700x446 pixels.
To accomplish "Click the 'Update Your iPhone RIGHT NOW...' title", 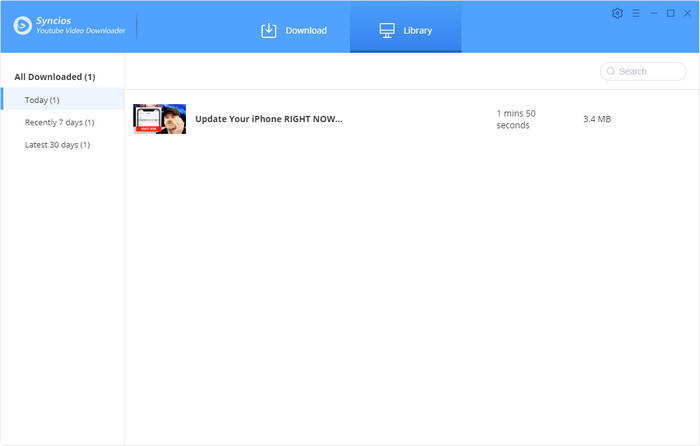I will (x=268, y=119).
